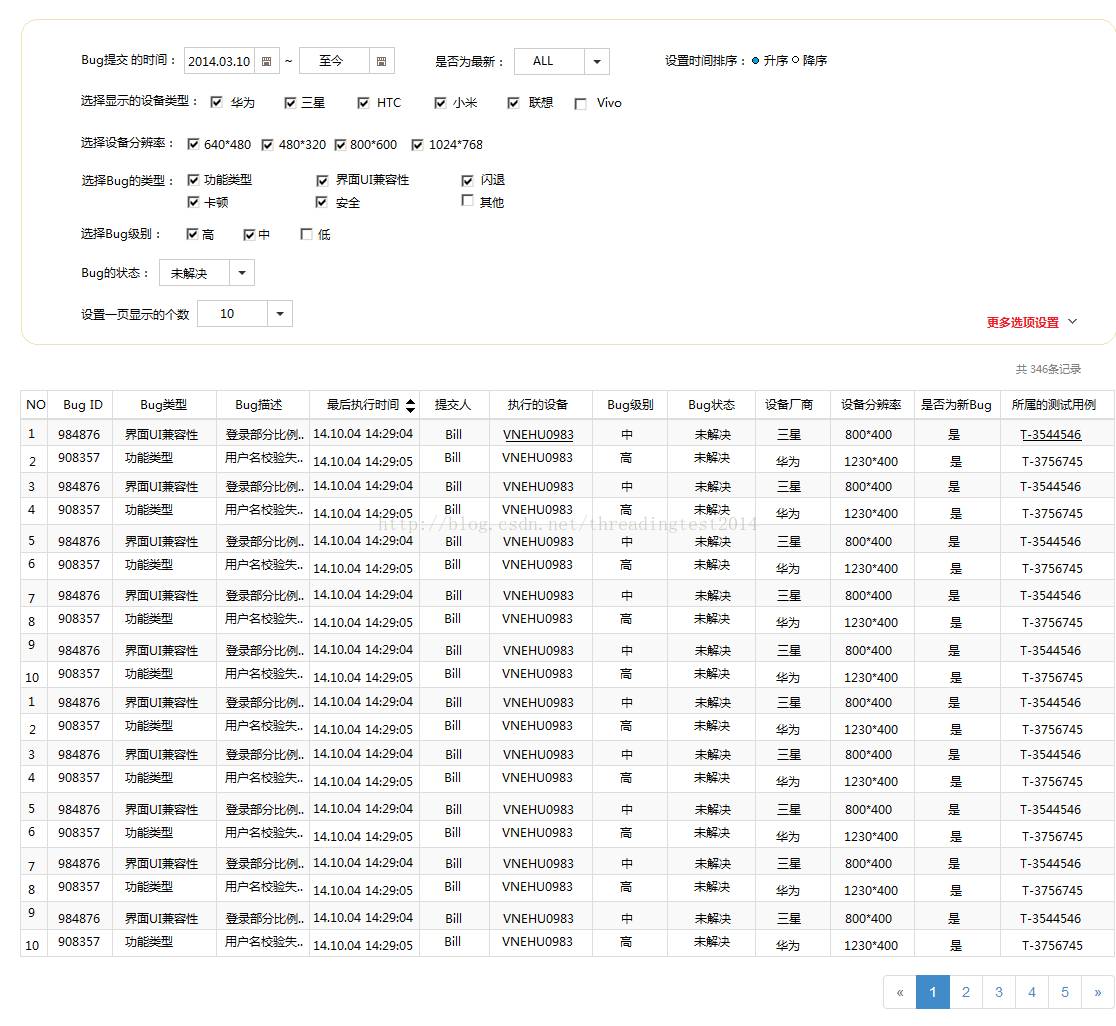Click the Bug类型 column header
This screenshot has height=1026, width=1116.
(163, 405)
